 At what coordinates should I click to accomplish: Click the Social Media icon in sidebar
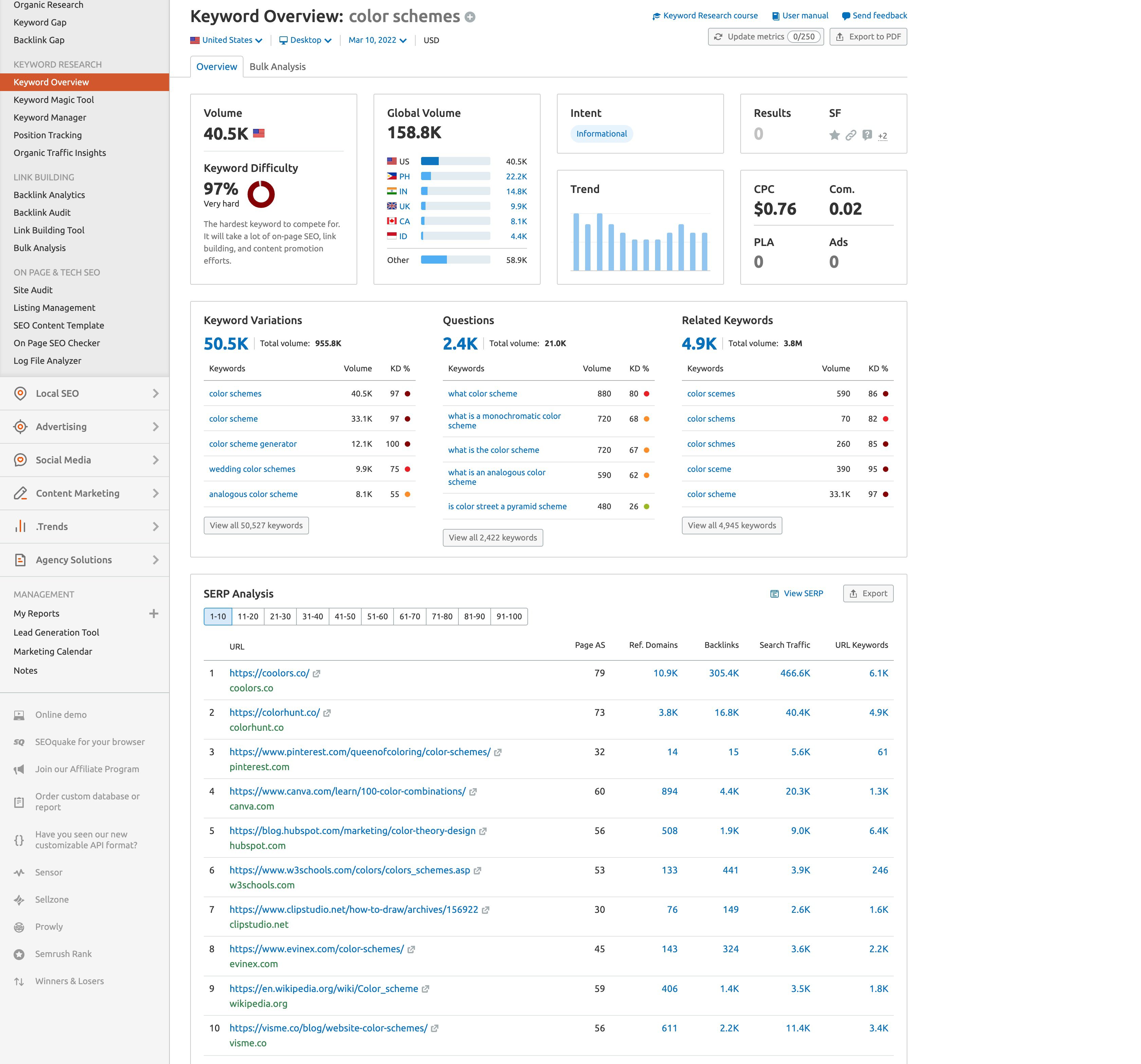tap(20, 460)
